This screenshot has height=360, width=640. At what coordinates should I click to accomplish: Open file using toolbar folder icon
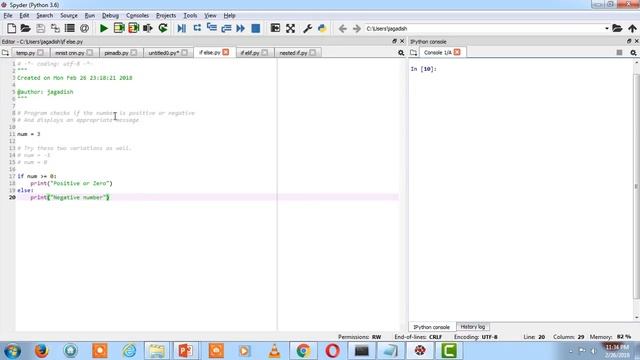click(25, 28)
